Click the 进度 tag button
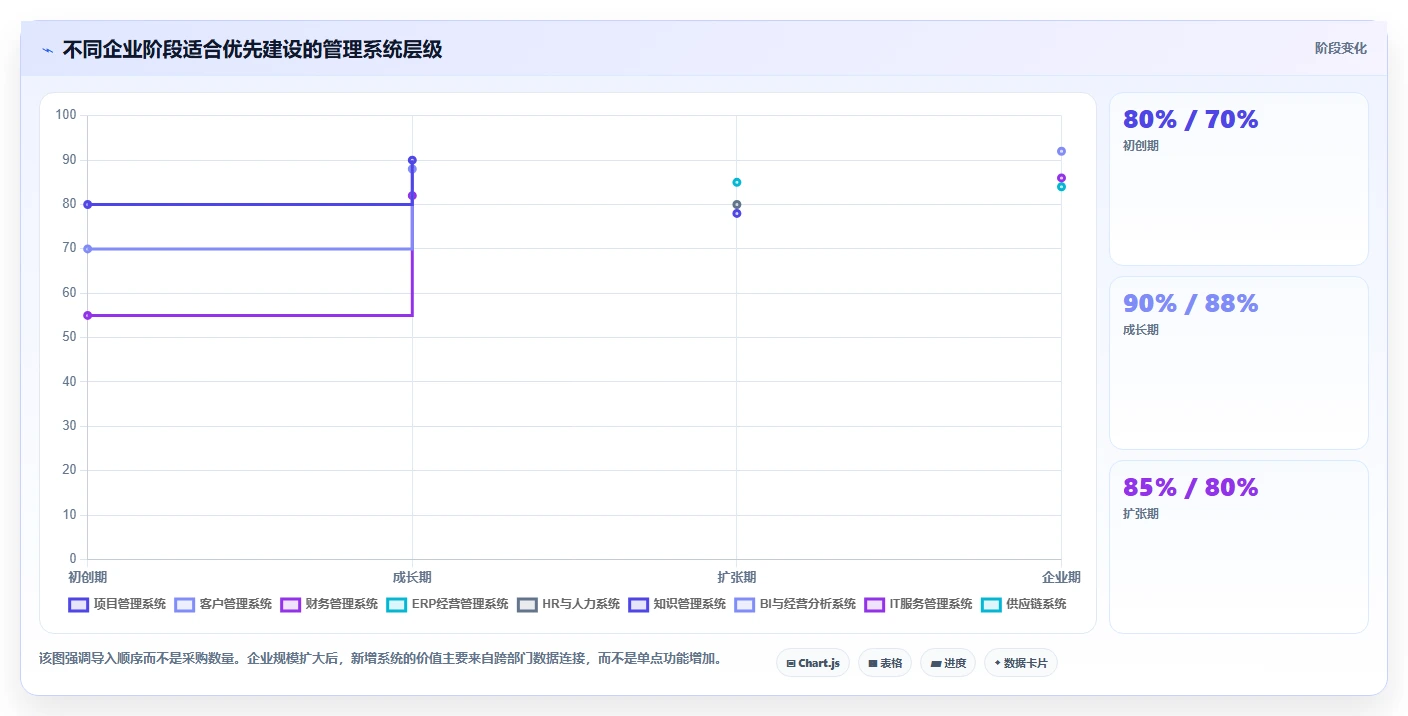Viewport: 1408px width, 716px height. [948, 663]
